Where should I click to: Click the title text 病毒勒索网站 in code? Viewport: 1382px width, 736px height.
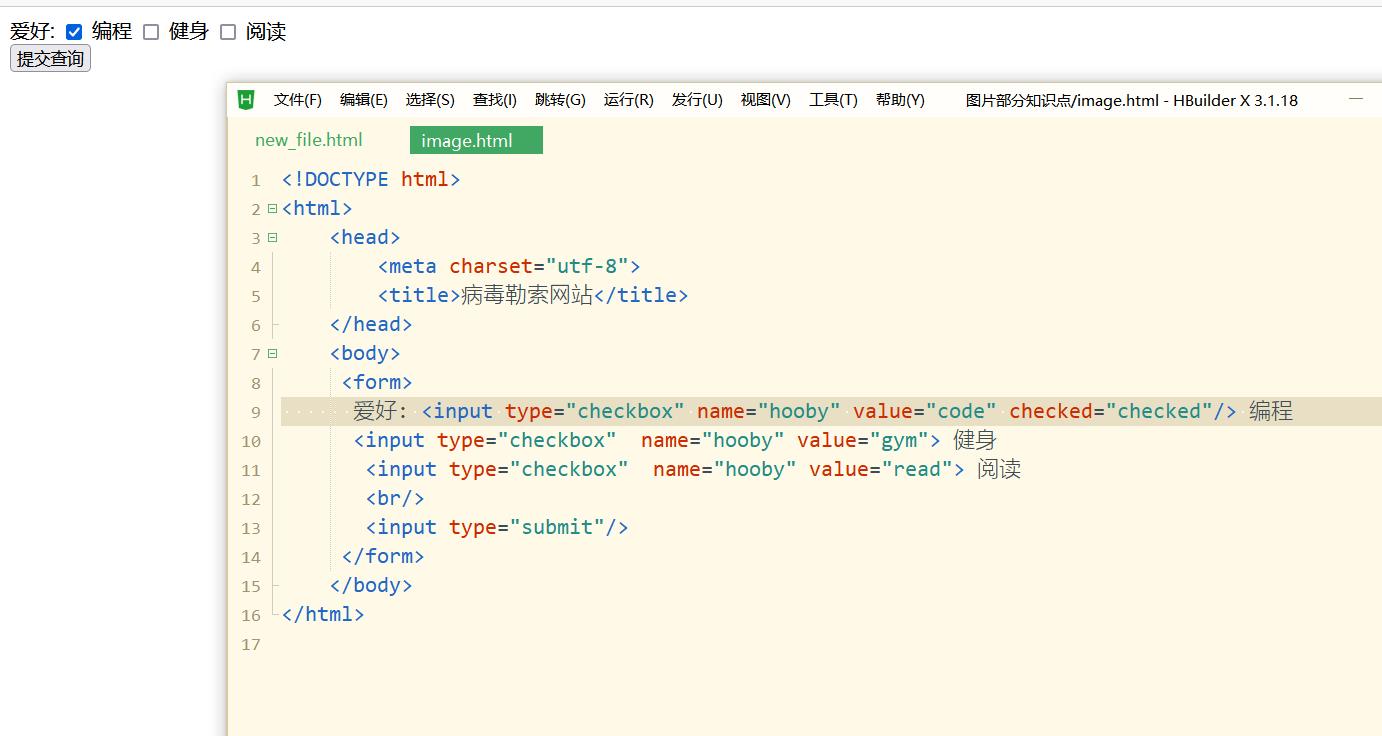point(527,296)
